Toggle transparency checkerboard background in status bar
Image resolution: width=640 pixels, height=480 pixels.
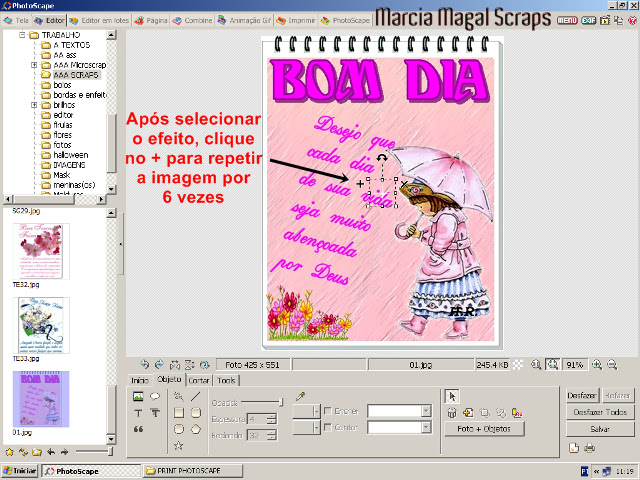tap(518, 364)
